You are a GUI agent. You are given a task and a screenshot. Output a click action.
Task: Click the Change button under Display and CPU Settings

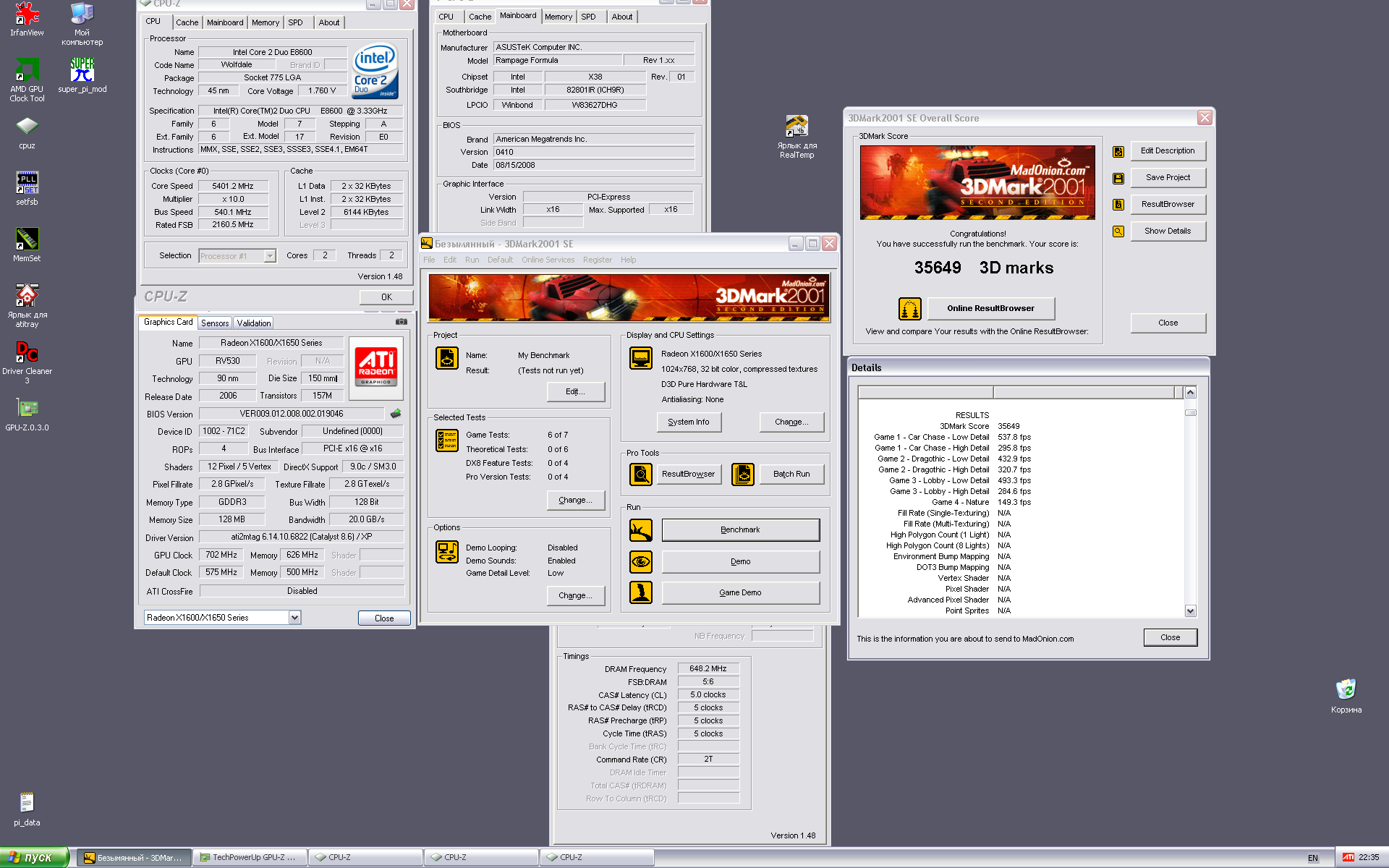point(791,422)
